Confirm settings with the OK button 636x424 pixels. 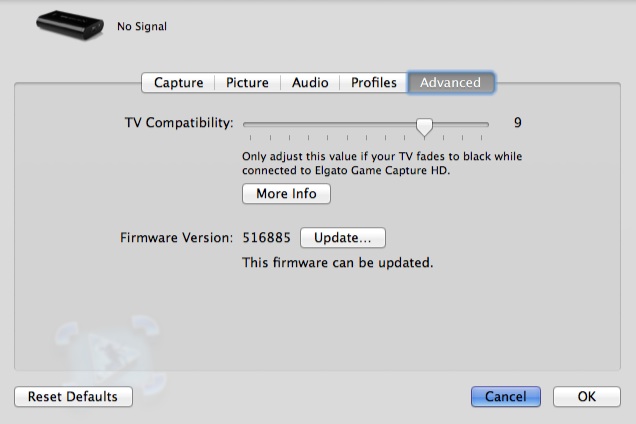(587, 397)
